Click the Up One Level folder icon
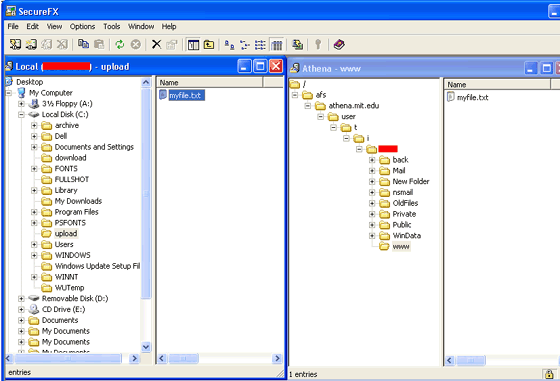The image size is (560, 381). coord(209,44)
